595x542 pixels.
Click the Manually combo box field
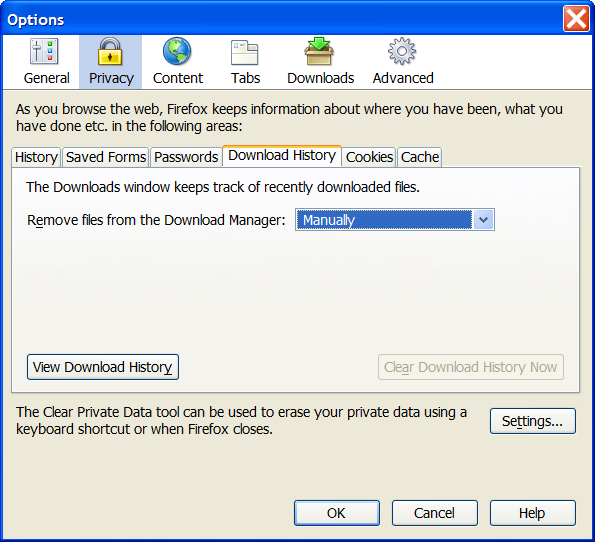click(395, 220)
